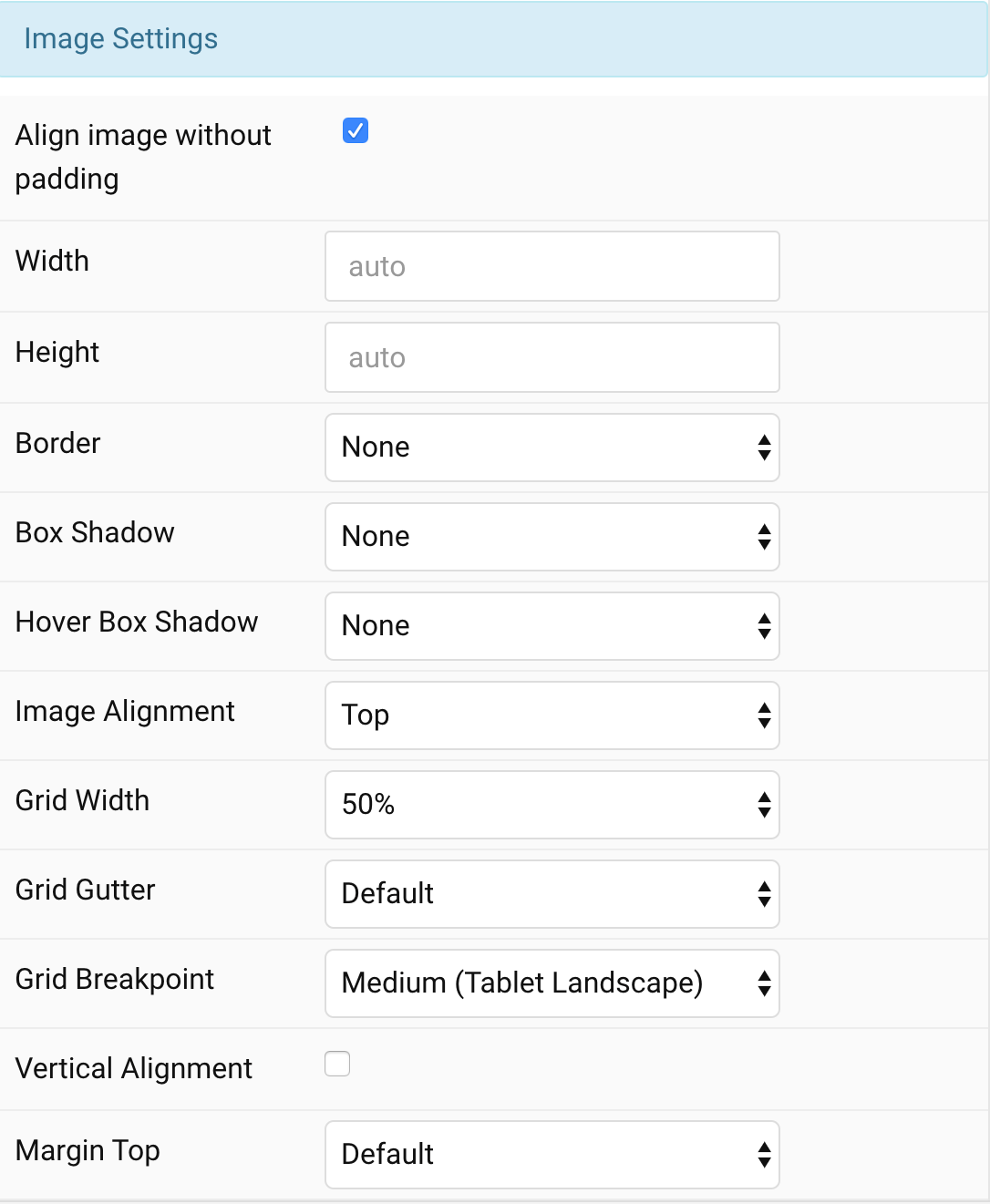The width and height of the screenshot is (990, 1204).
Task: Click the Width input field
Action: [x=552, y=266]
